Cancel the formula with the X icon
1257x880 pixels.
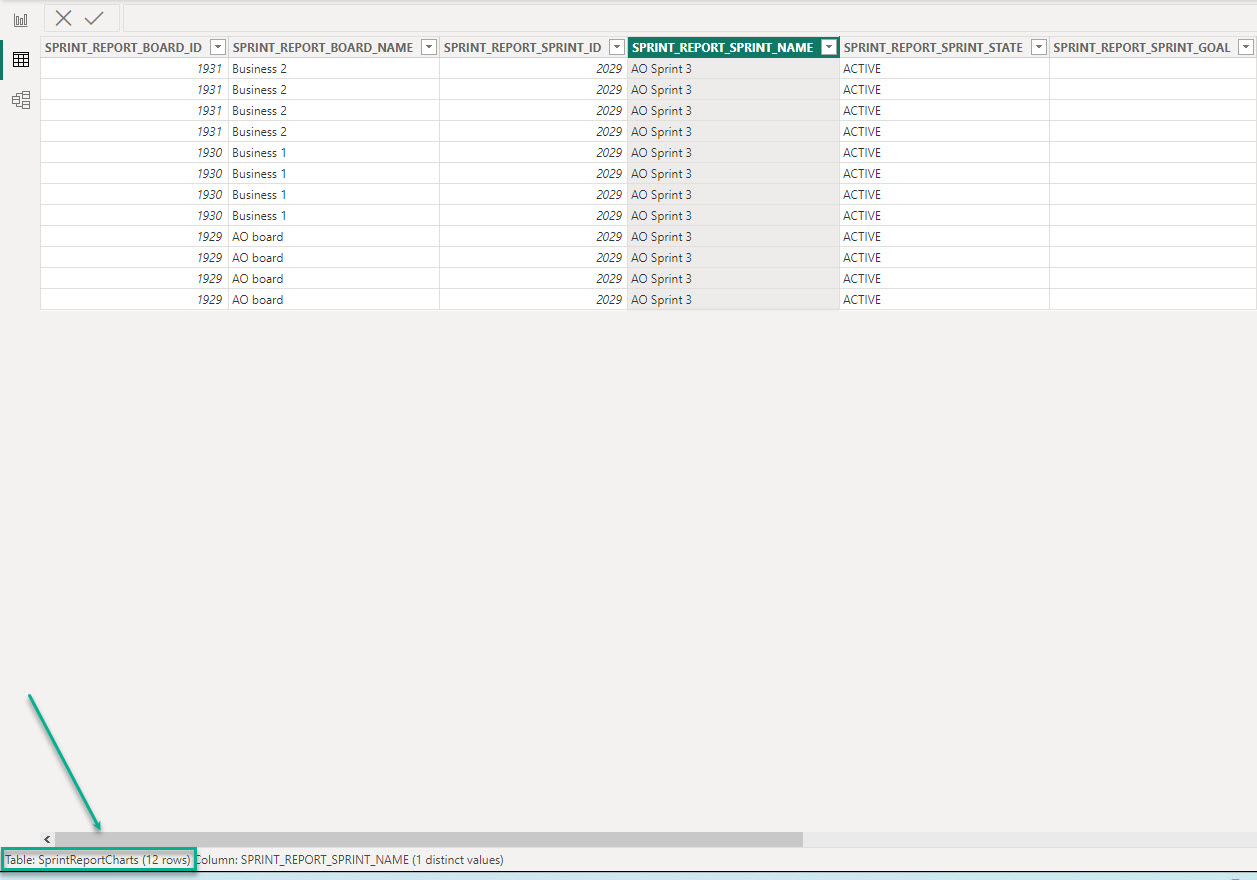64,18
